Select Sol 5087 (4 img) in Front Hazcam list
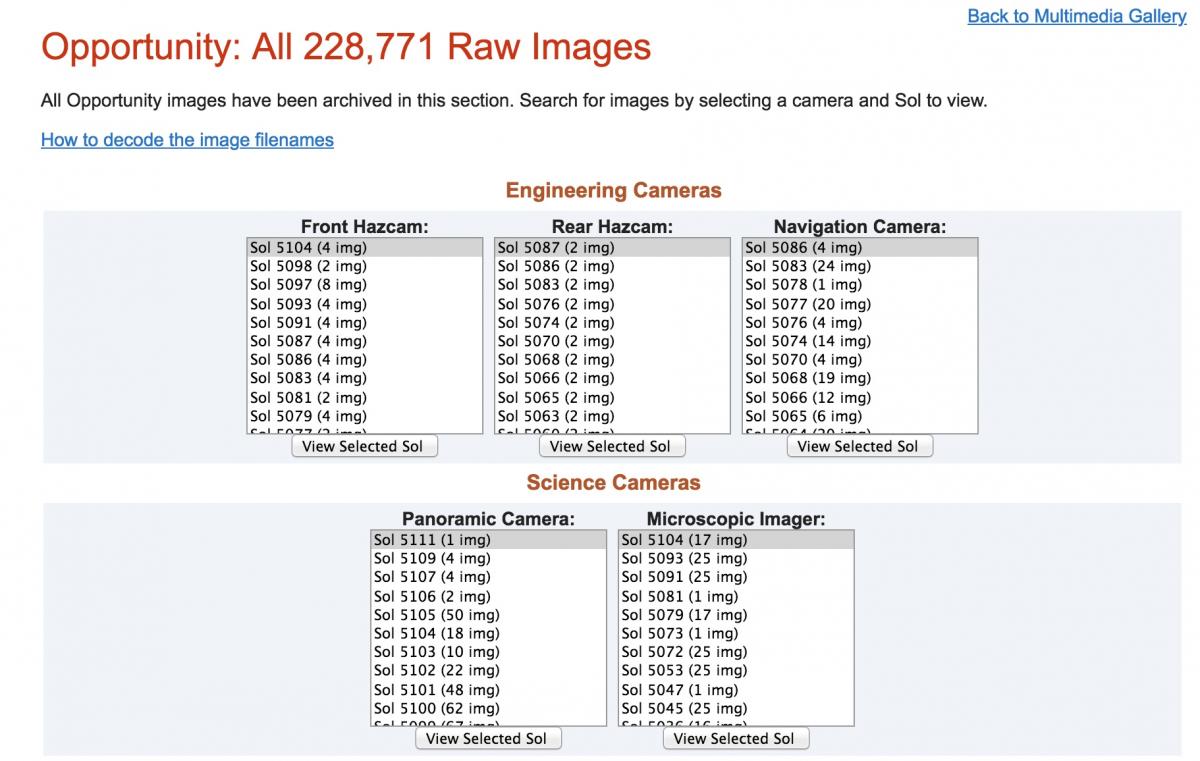Viewport: 1200px width, 761px height. point(364,341)
